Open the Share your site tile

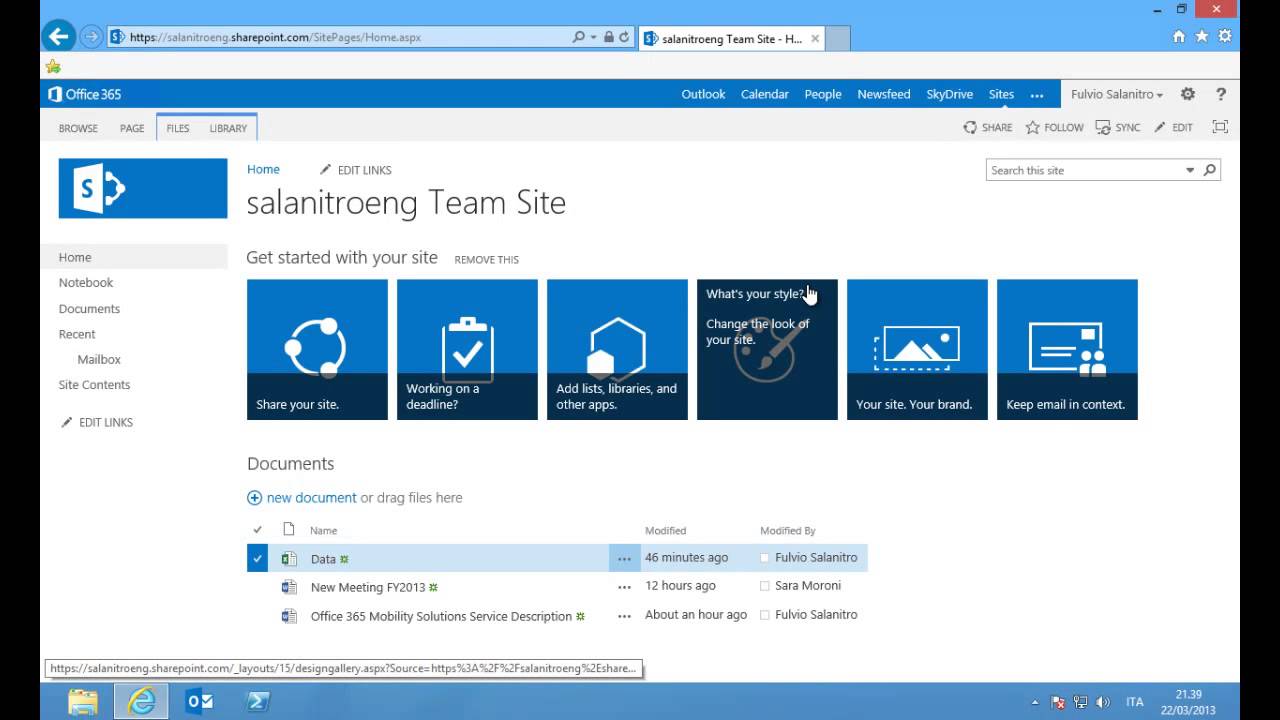click(317, 349)
